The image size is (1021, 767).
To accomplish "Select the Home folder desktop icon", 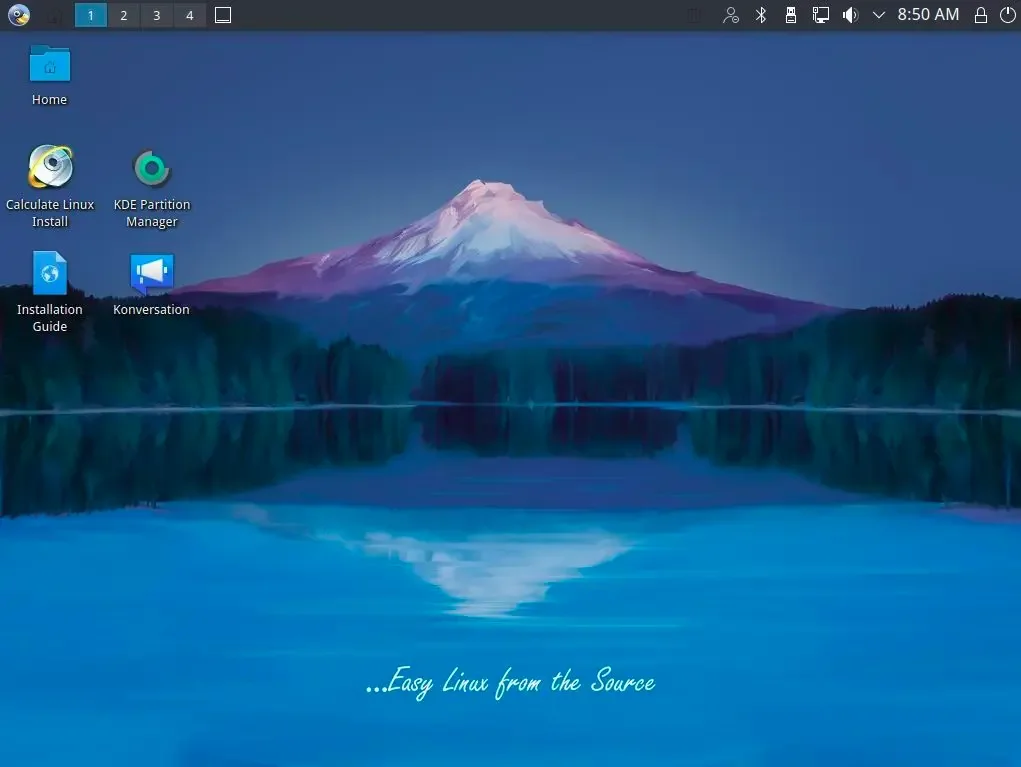I will click(49, 64).
